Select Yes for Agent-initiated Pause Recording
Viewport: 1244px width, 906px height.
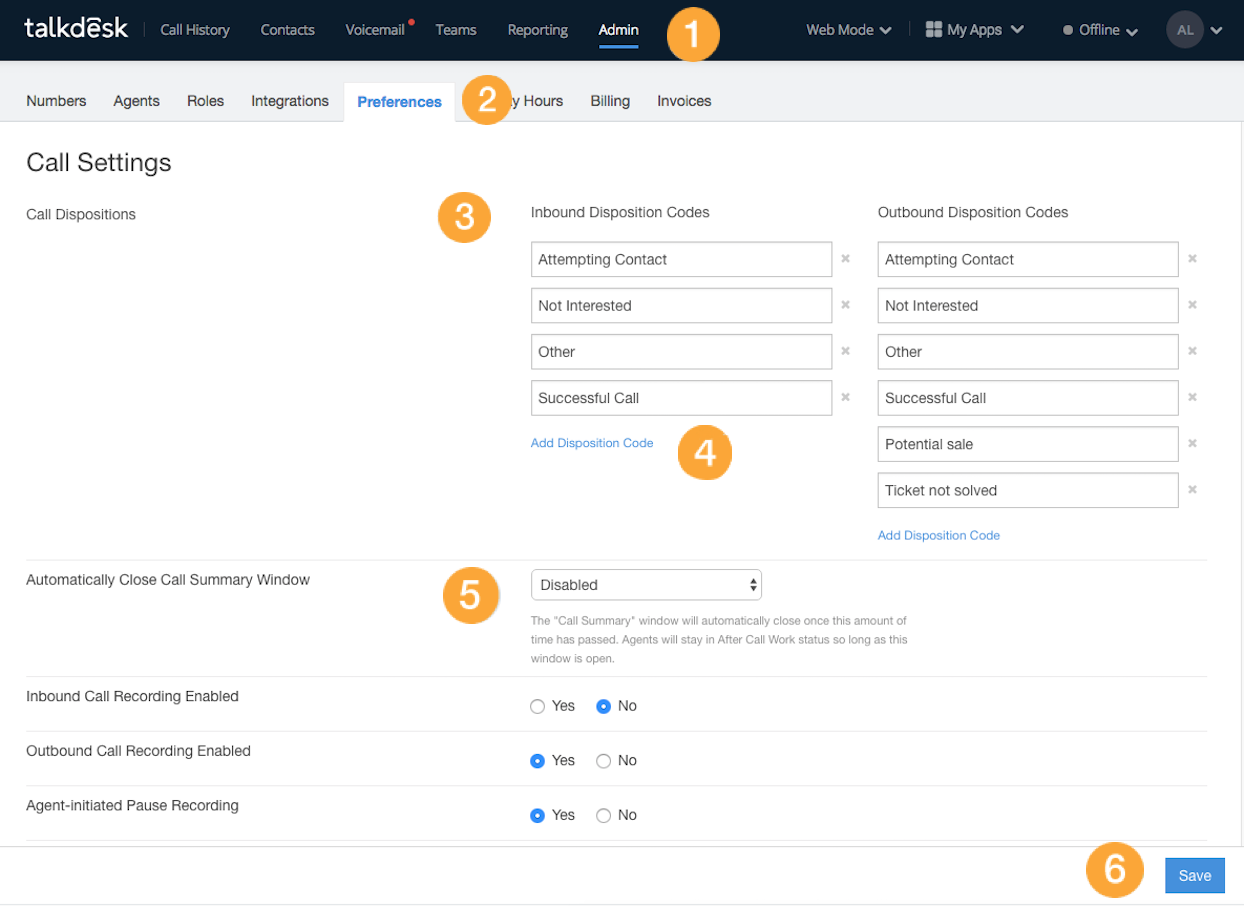tap(538, 815)
